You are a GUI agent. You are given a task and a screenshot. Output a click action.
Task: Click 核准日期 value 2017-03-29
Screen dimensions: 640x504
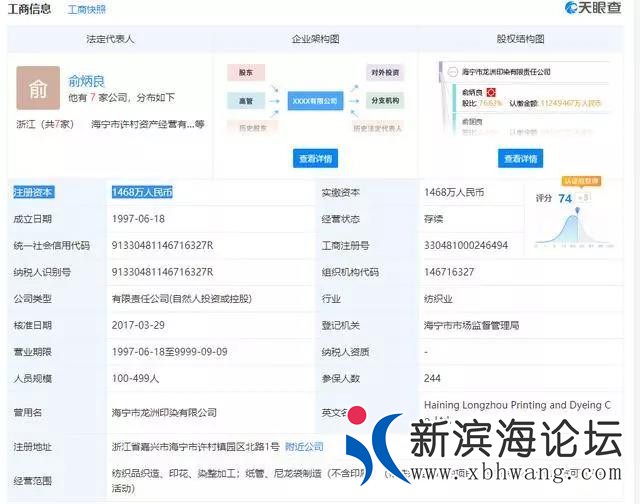point(138,325)
